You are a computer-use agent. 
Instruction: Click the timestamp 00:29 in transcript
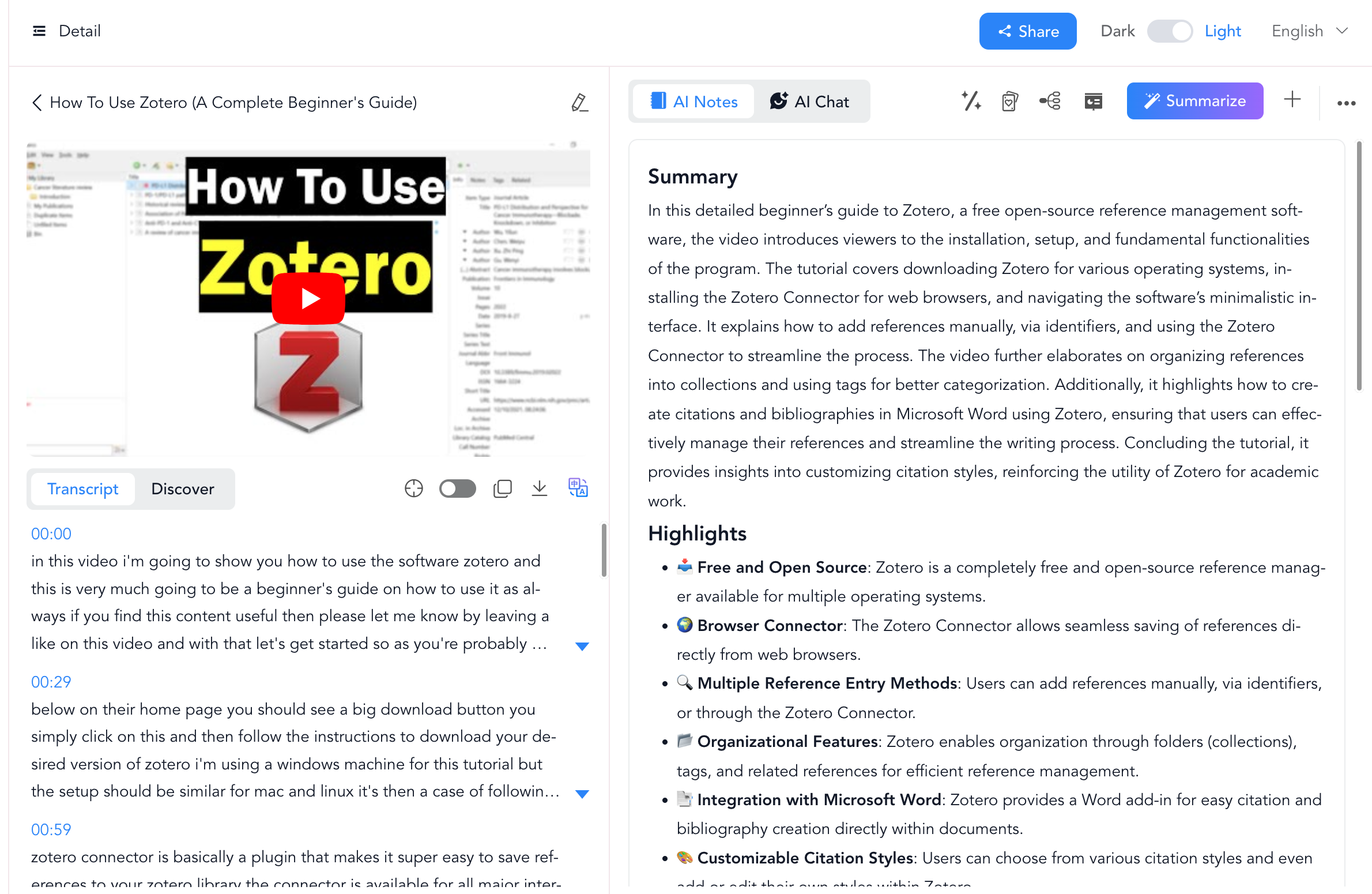tap(51, 682)
